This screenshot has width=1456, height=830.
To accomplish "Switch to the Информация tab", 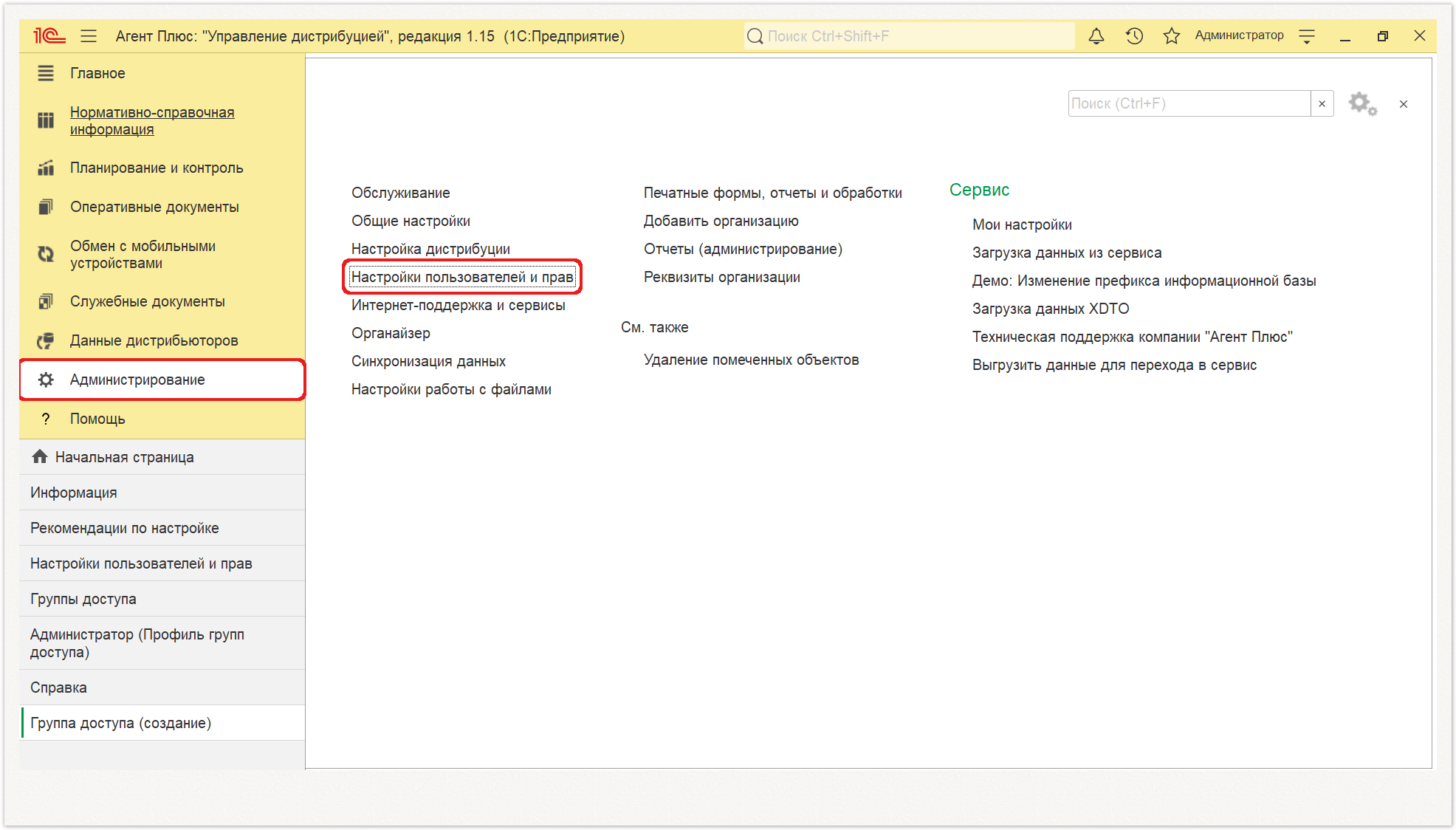I will (162, 493).
